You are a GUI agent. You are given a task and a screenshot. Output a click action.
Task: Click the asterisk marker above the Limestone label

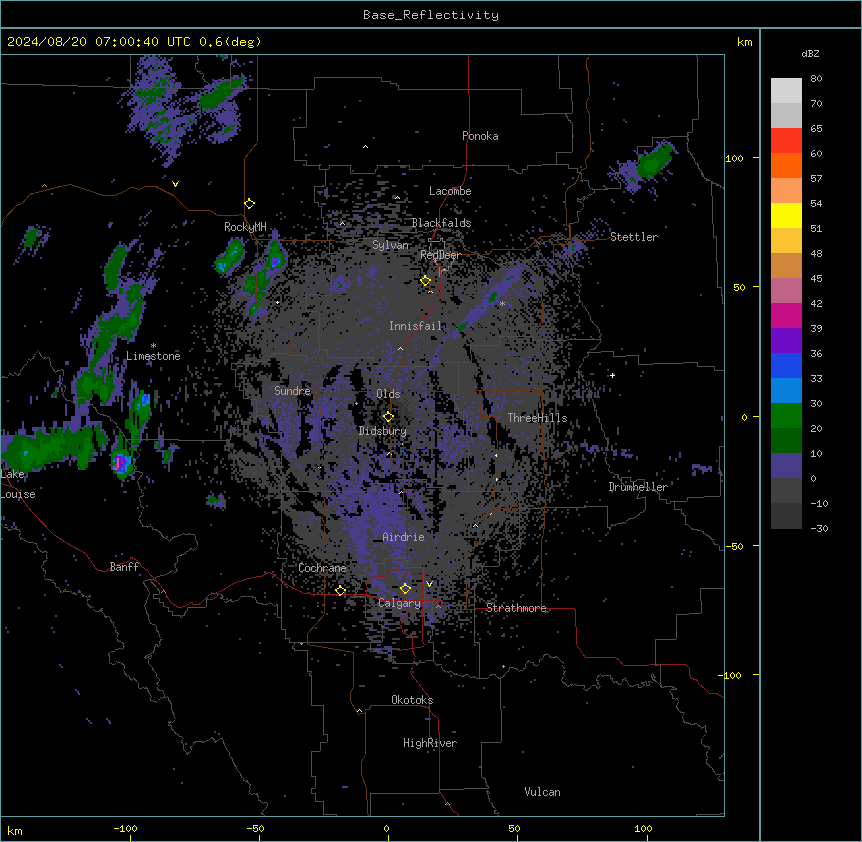click(153, 346)
